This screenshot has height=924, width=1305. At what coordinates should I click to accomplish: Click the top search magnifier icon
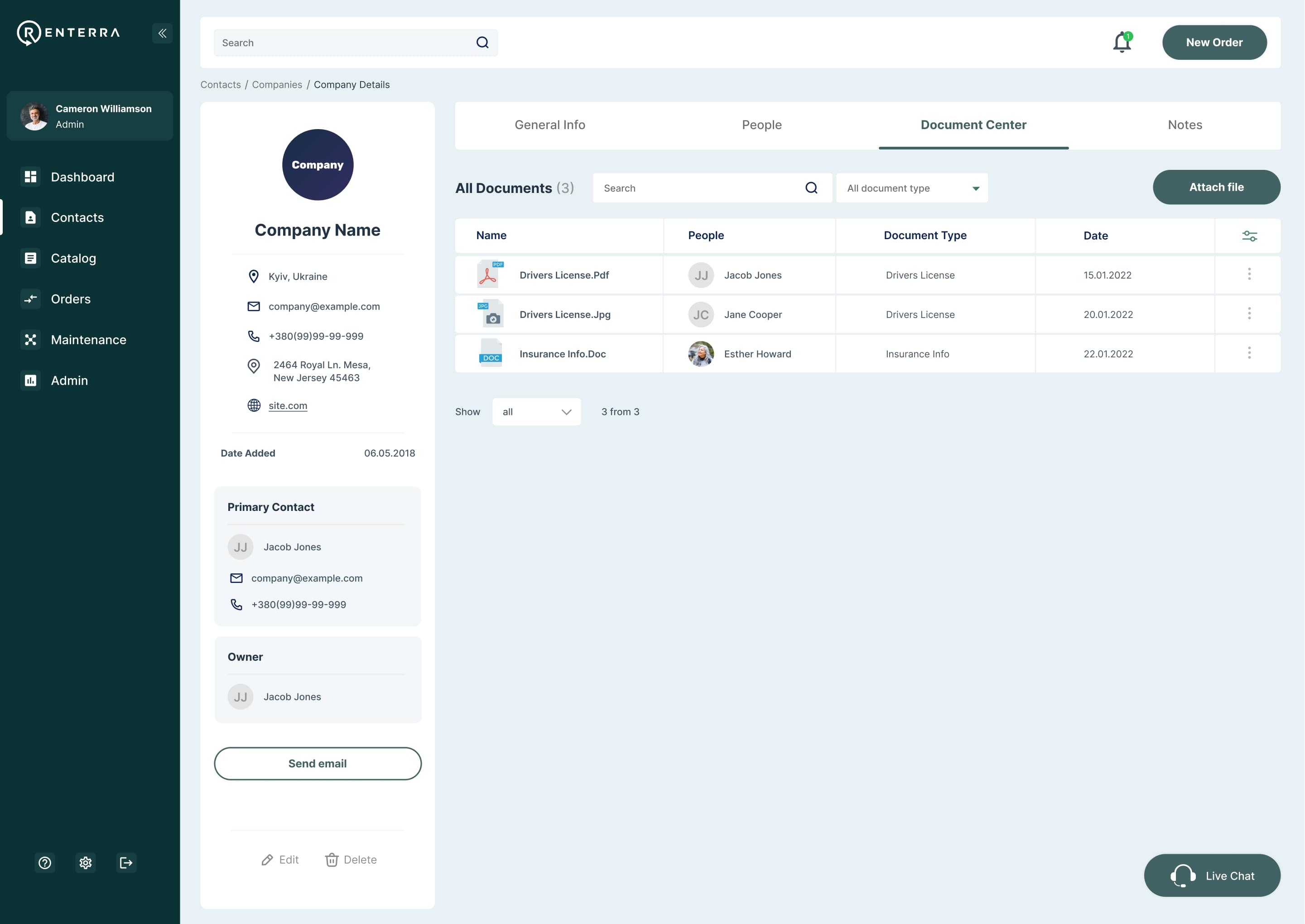tap(482, 43)
